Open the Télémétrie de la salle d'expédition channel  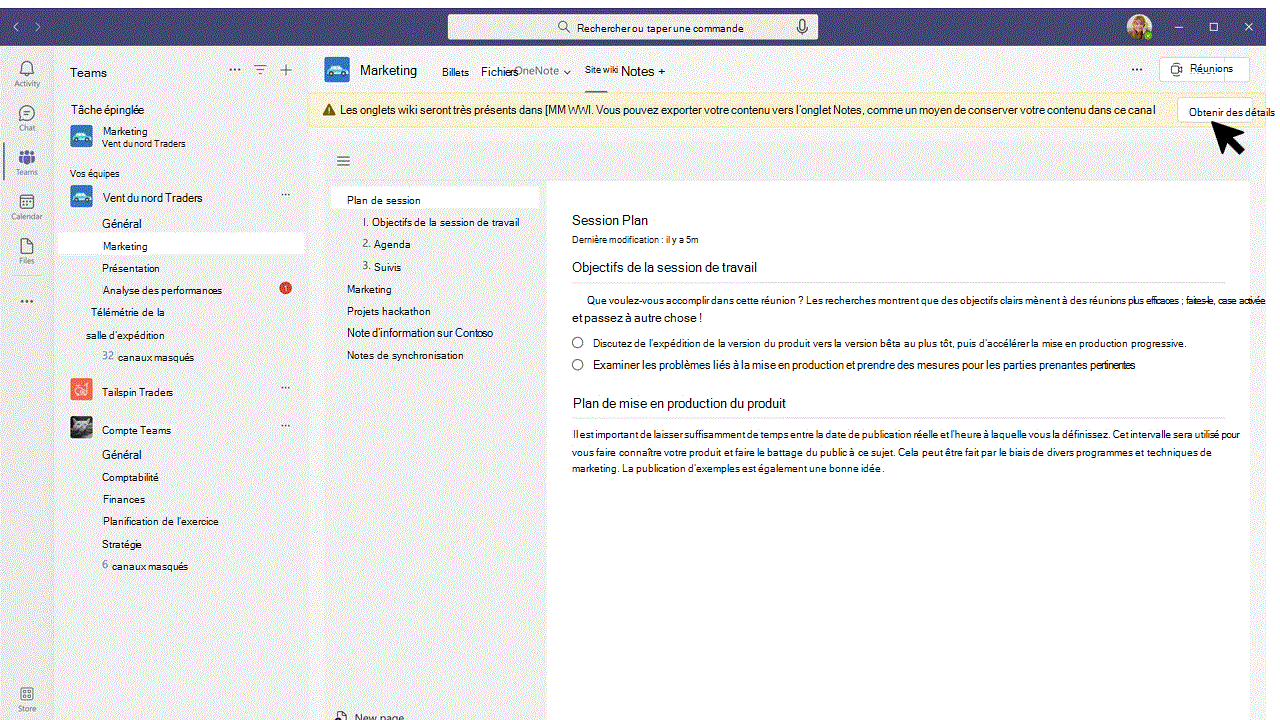127,323
